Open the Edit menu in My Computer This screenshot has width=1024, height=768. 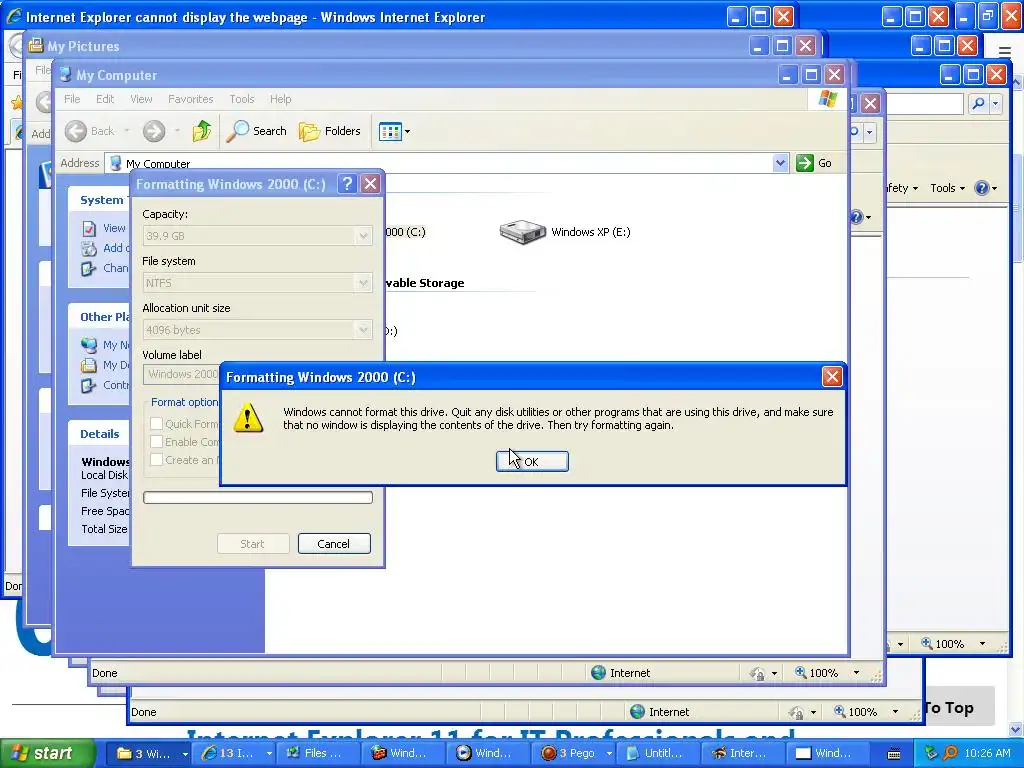pos(104,99)
